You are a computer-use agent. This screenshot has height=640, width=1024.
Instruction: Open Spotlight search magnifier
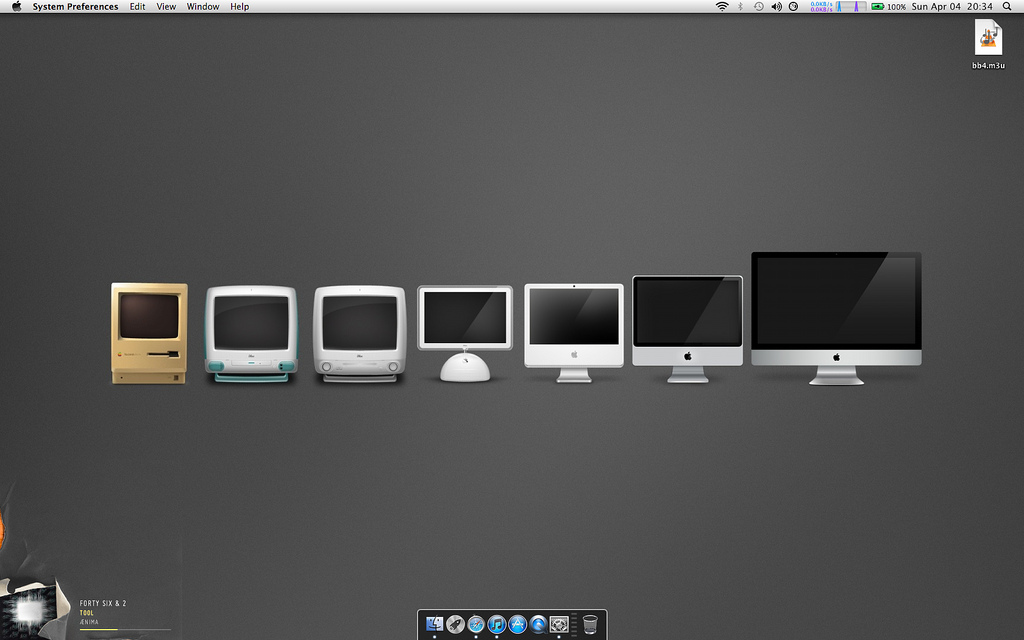coord(1007,7)
